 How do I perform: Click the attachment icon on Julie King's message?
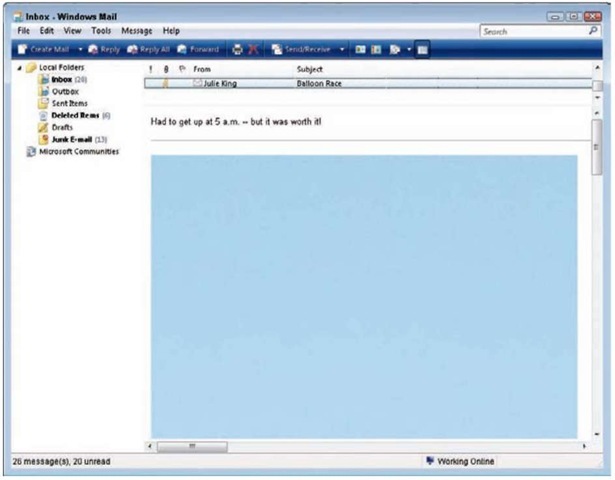[166, 84]
